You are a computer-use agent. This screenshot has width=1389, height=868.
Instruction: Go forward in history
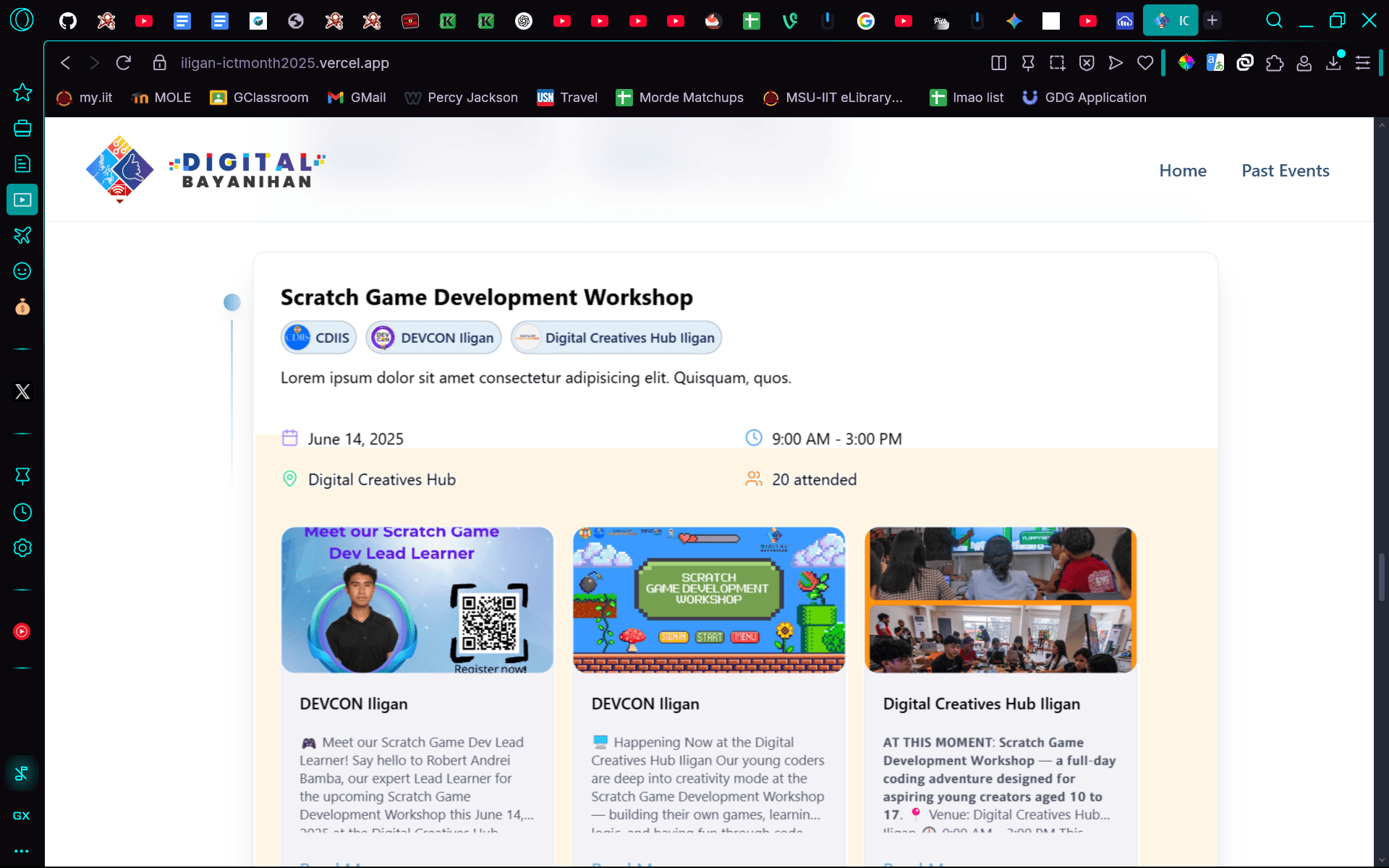94,63
